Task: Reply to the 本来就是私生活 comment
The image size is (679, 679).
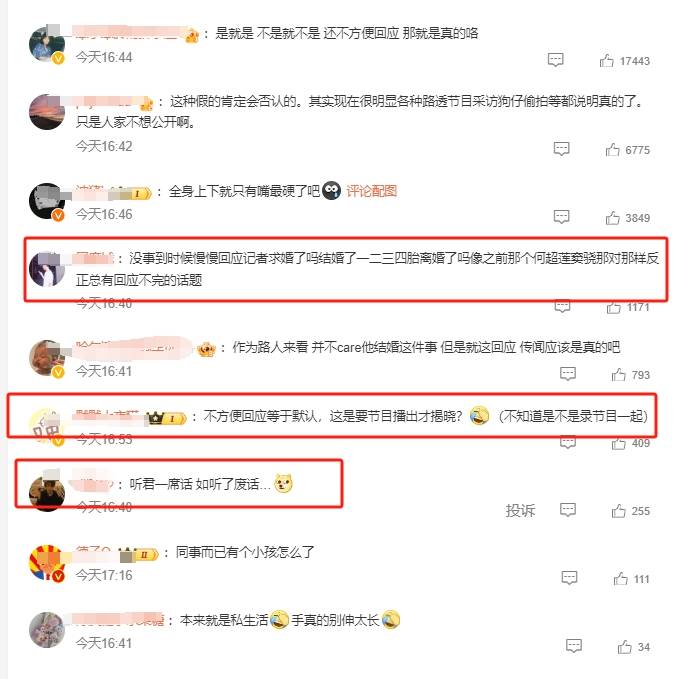Action: (x=574, y=646)
